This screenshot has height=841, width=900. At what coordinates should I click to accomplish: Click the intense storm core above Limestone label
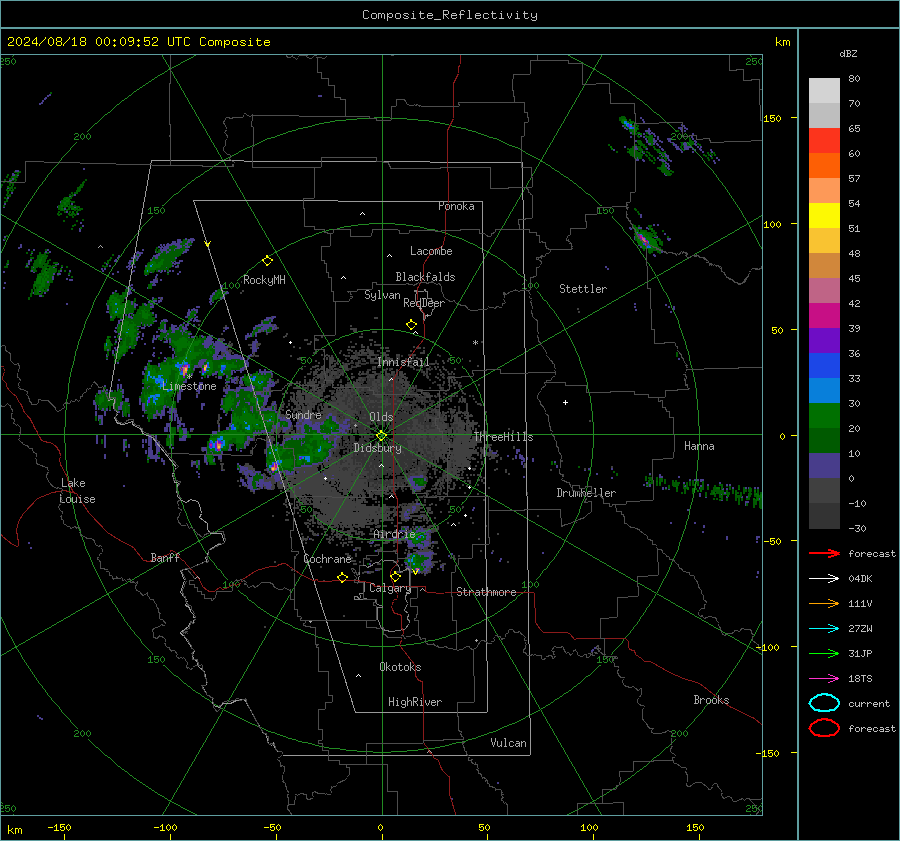184,369
